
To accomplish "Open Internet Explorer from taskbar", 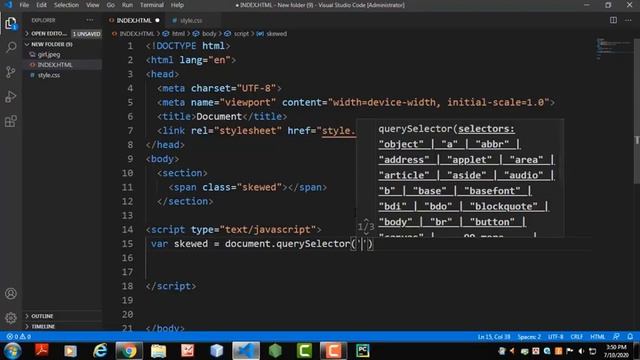I will pyautogui.click(x=100, y=351).
